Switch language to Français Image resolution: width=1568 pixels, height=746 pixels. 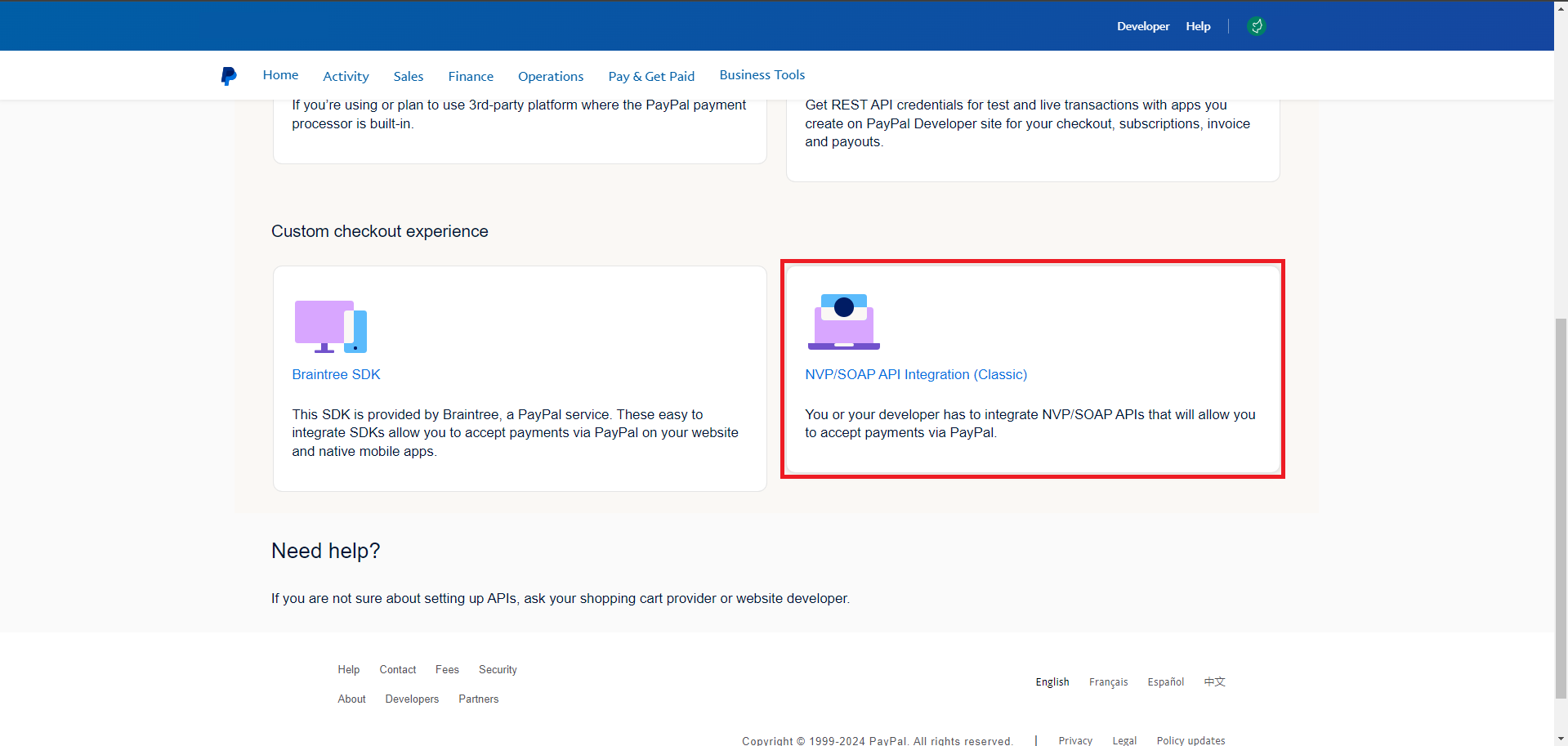tap(1108, 681)
